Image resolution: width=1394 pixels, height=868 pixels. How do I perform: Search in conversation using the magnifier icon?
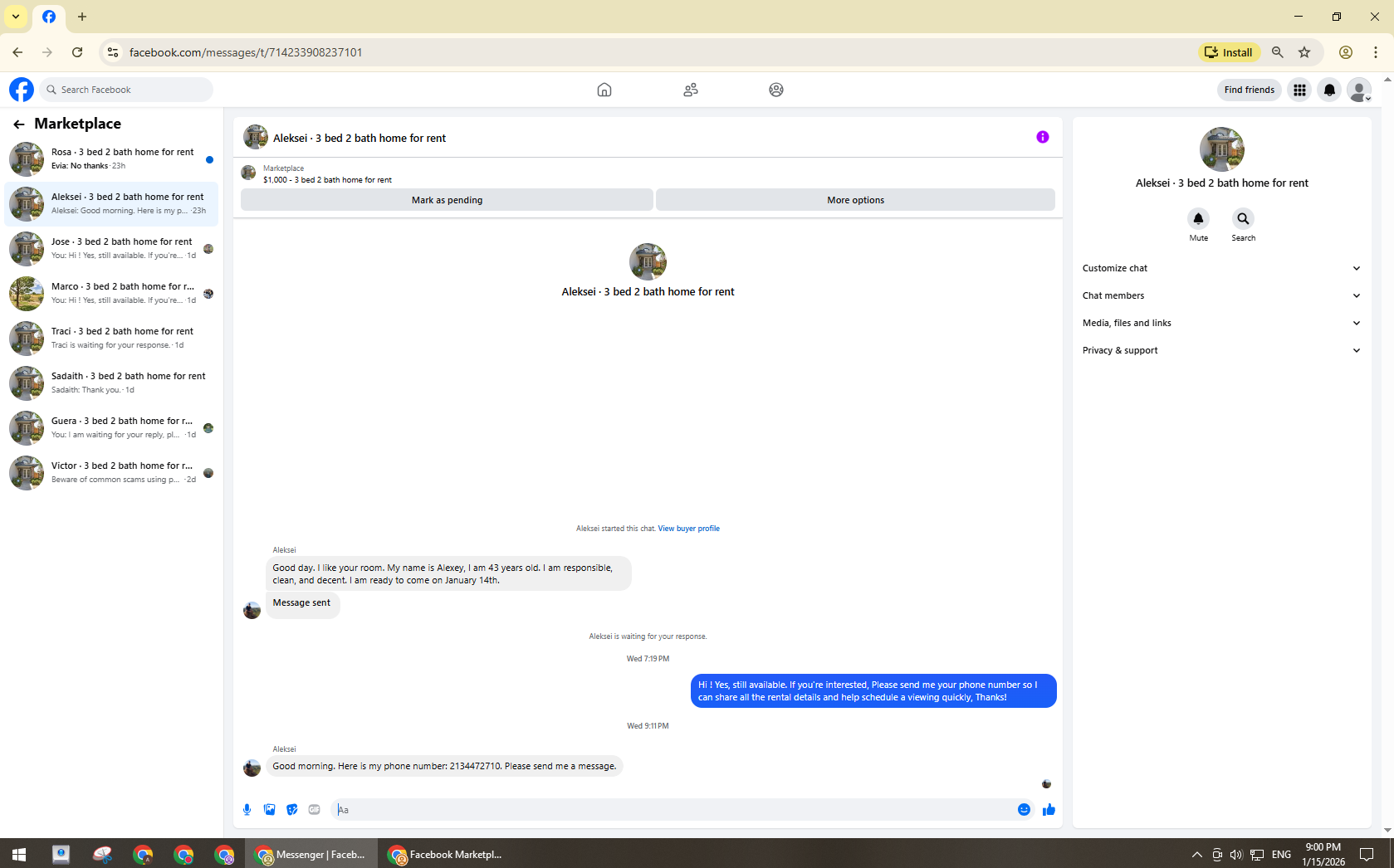(1243, 219)
